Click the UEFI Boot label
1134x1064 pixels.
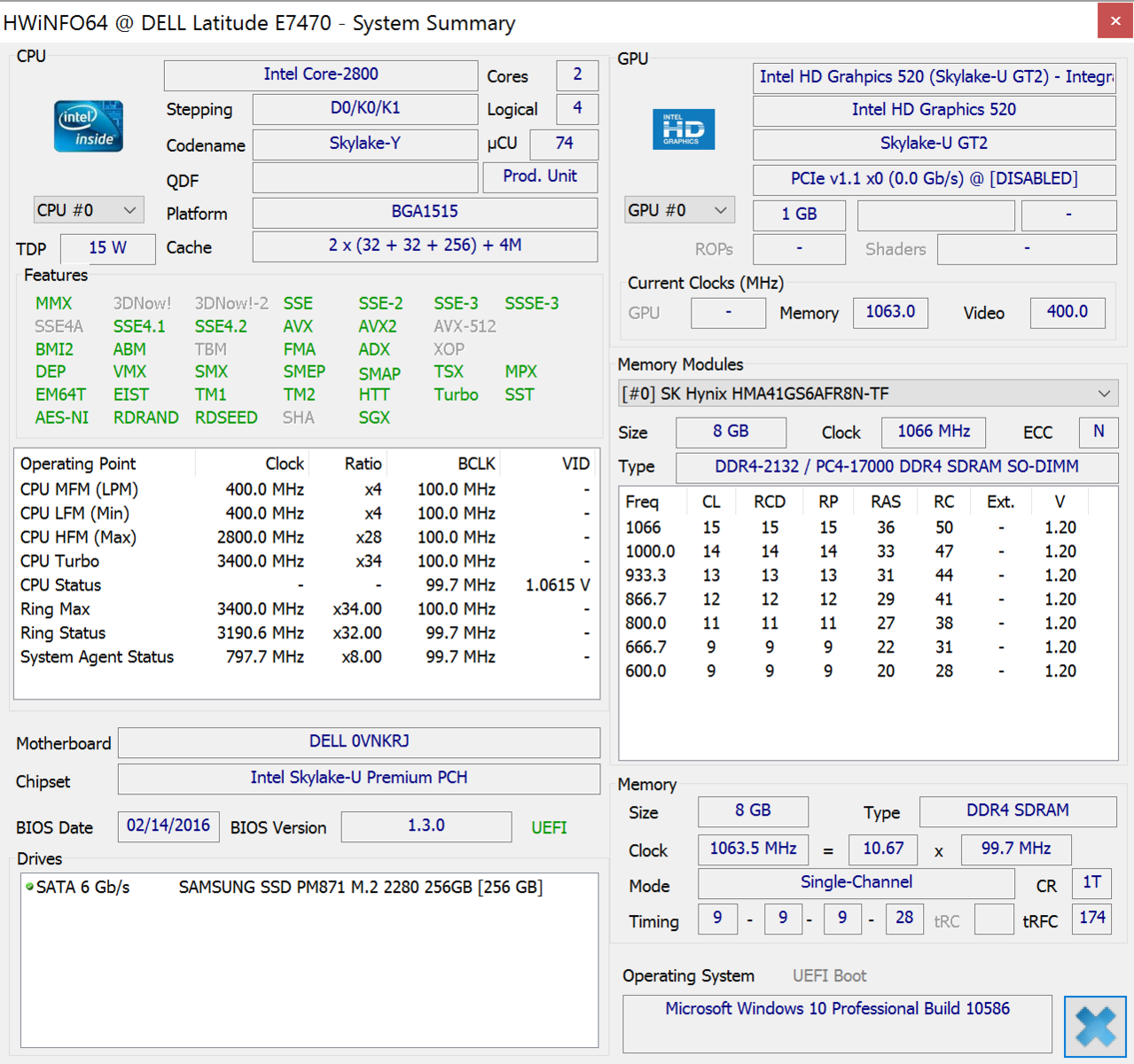(830, 976)
